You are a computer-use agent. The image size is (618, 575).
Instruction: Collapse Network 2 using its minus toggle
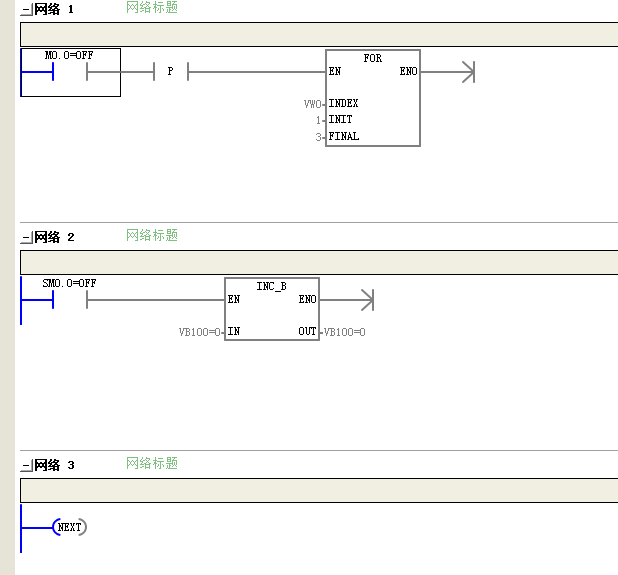(26, 238)
